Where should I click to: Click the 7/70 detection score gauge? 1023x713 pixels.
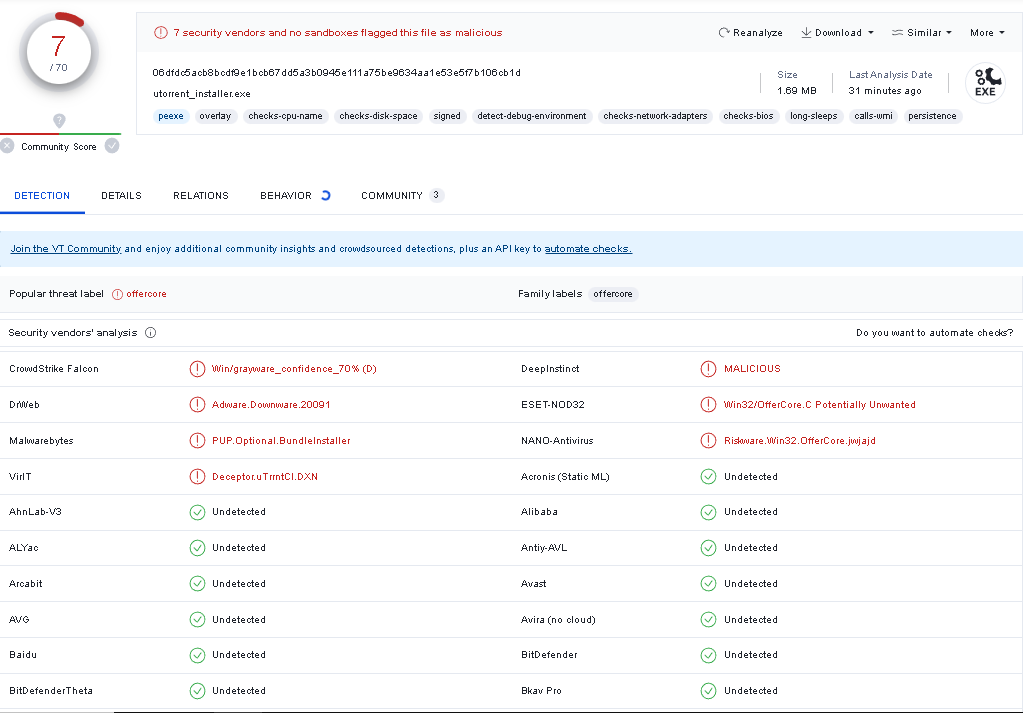point(58,51)
